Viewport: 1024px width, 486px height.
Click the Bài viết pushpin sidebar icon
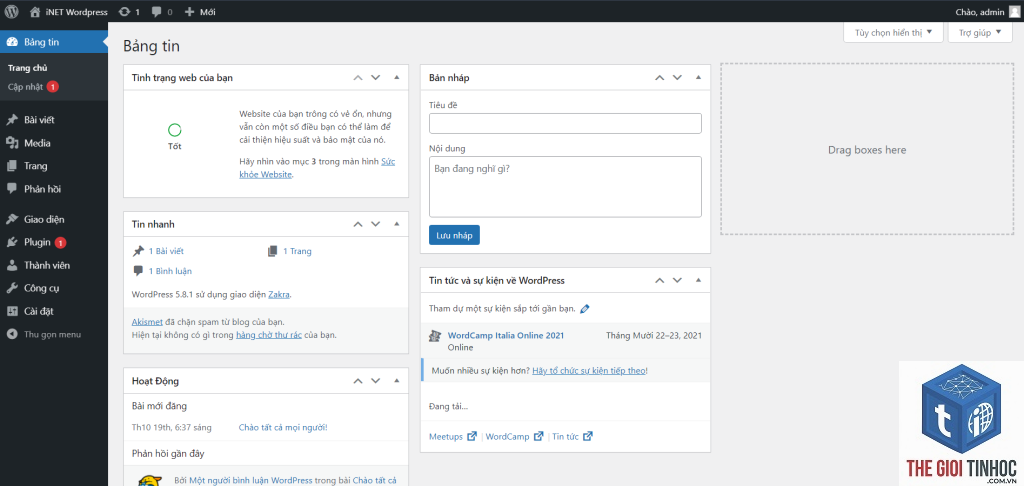pyautogui.click(x=12, y=120)
